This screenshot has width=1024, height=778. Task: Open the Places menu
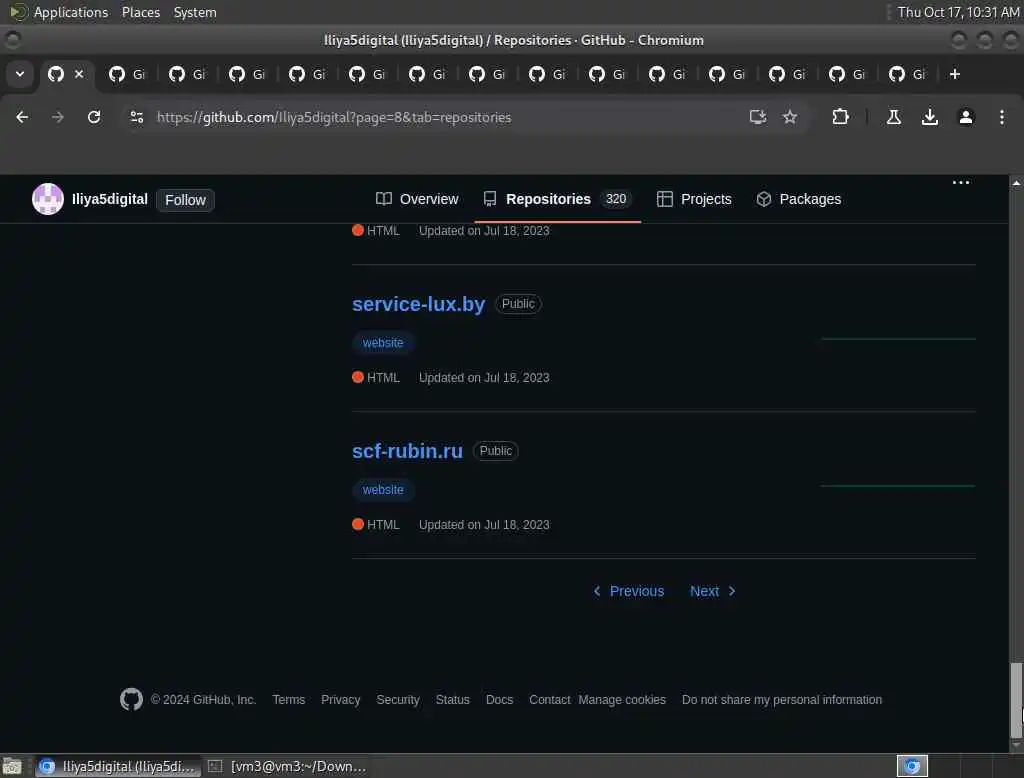pyautogui.click(x=140, y=12)
